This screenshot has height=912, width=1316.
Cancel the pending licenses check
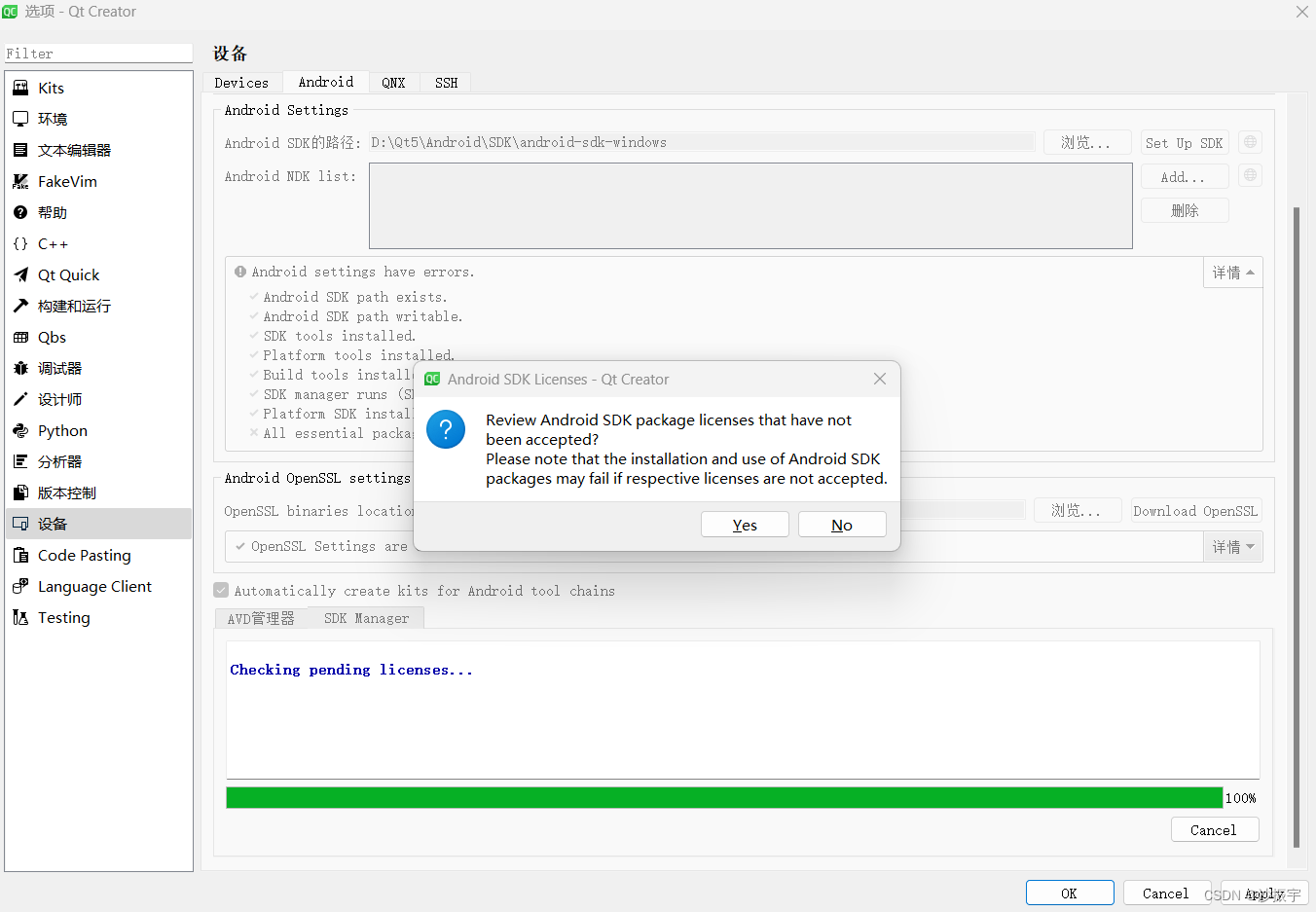(1215, 829)
